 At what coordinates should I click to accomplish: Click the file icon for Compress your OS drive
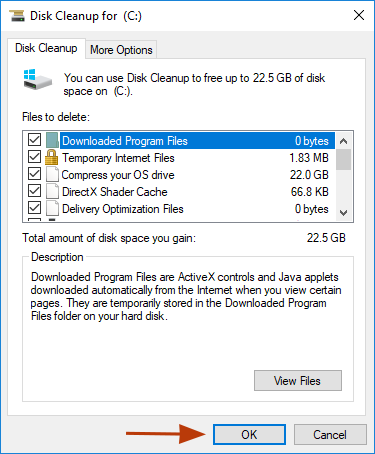pyautogui.click(x=52, y=174)
